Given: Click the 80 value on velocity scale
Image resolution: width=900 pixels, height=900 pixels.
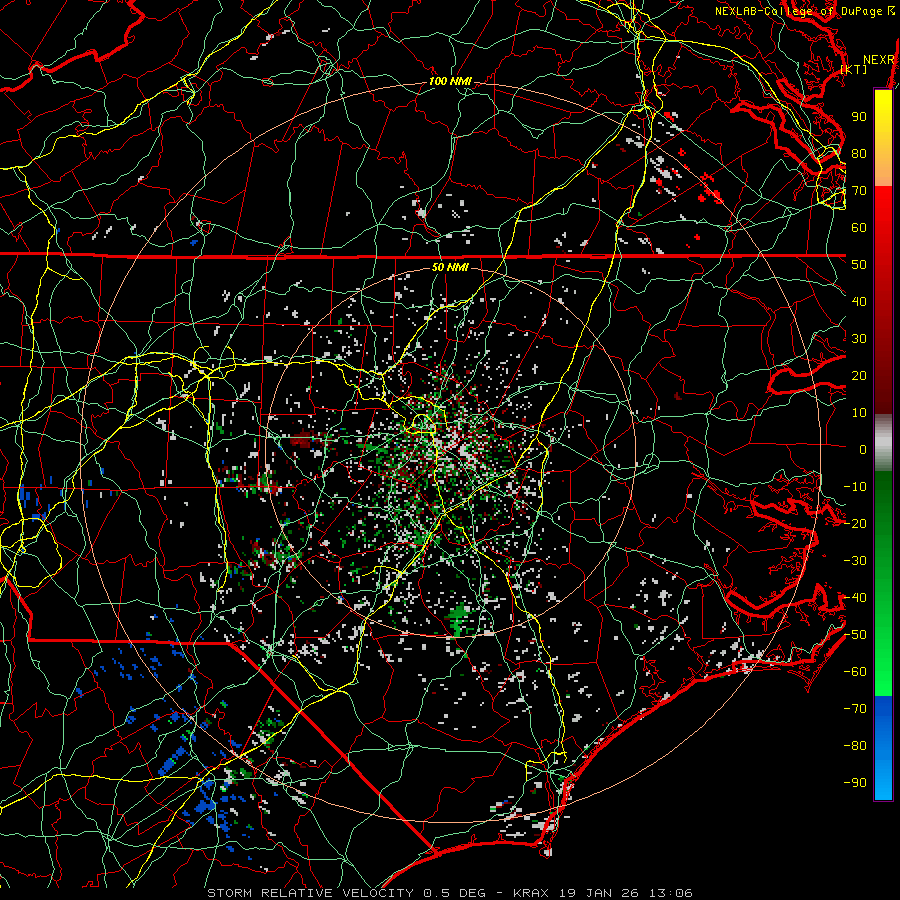Looking at the screenshot, I should (x=859, y=154).
